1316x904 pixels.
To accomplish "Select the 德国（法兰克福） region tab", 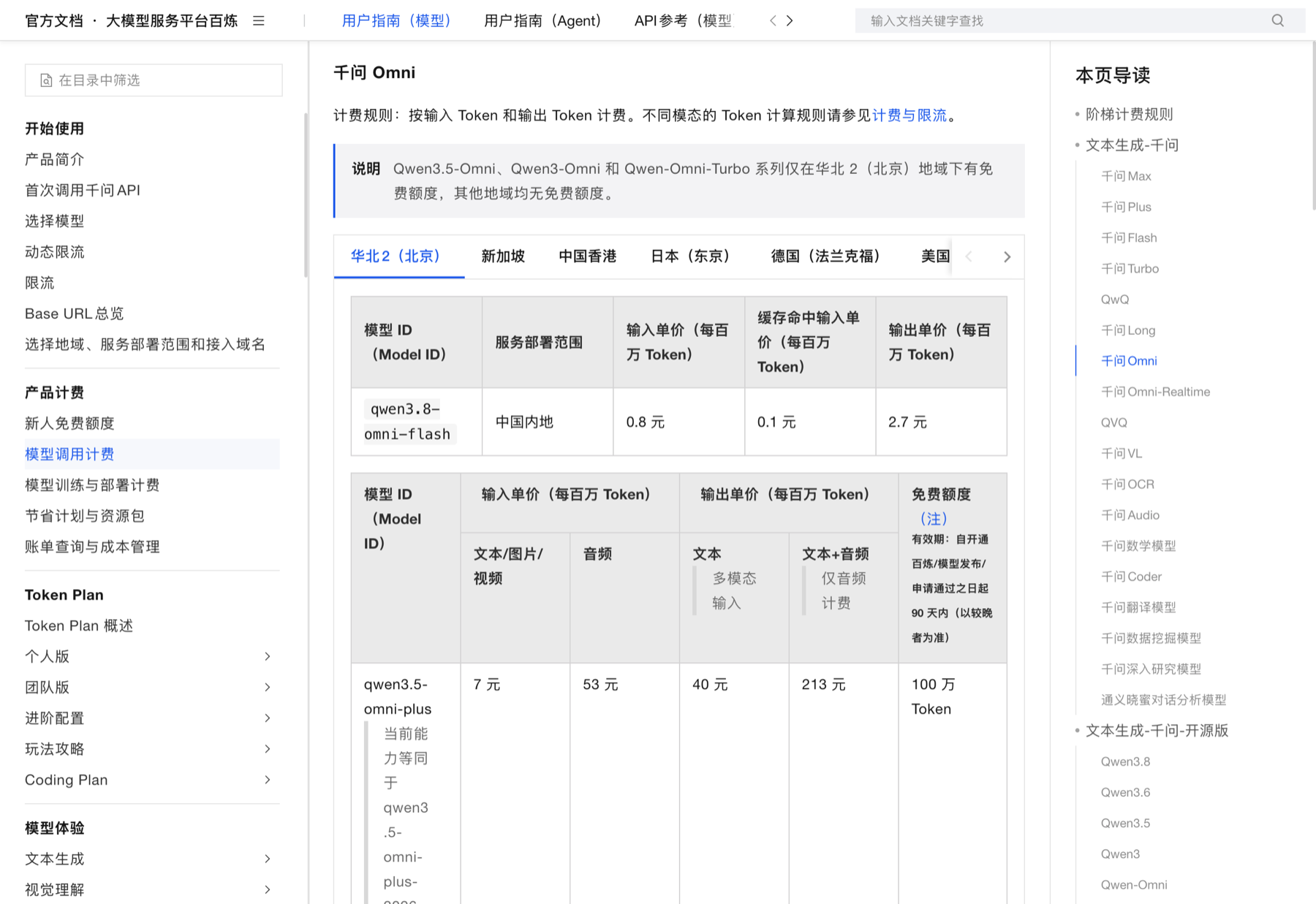I will click(x=825, y=256).
